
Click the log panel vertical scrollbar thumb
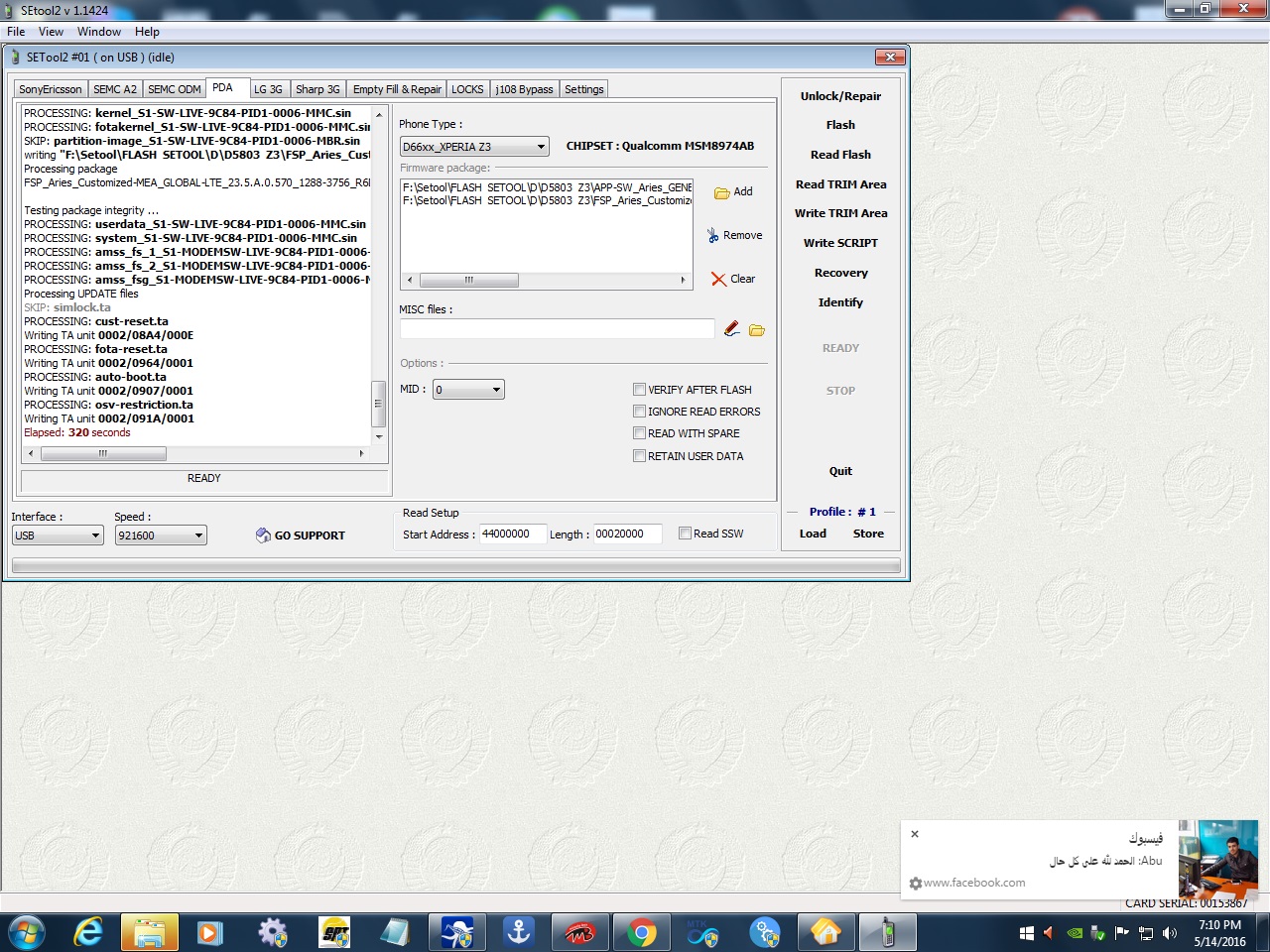pos(378,403)
